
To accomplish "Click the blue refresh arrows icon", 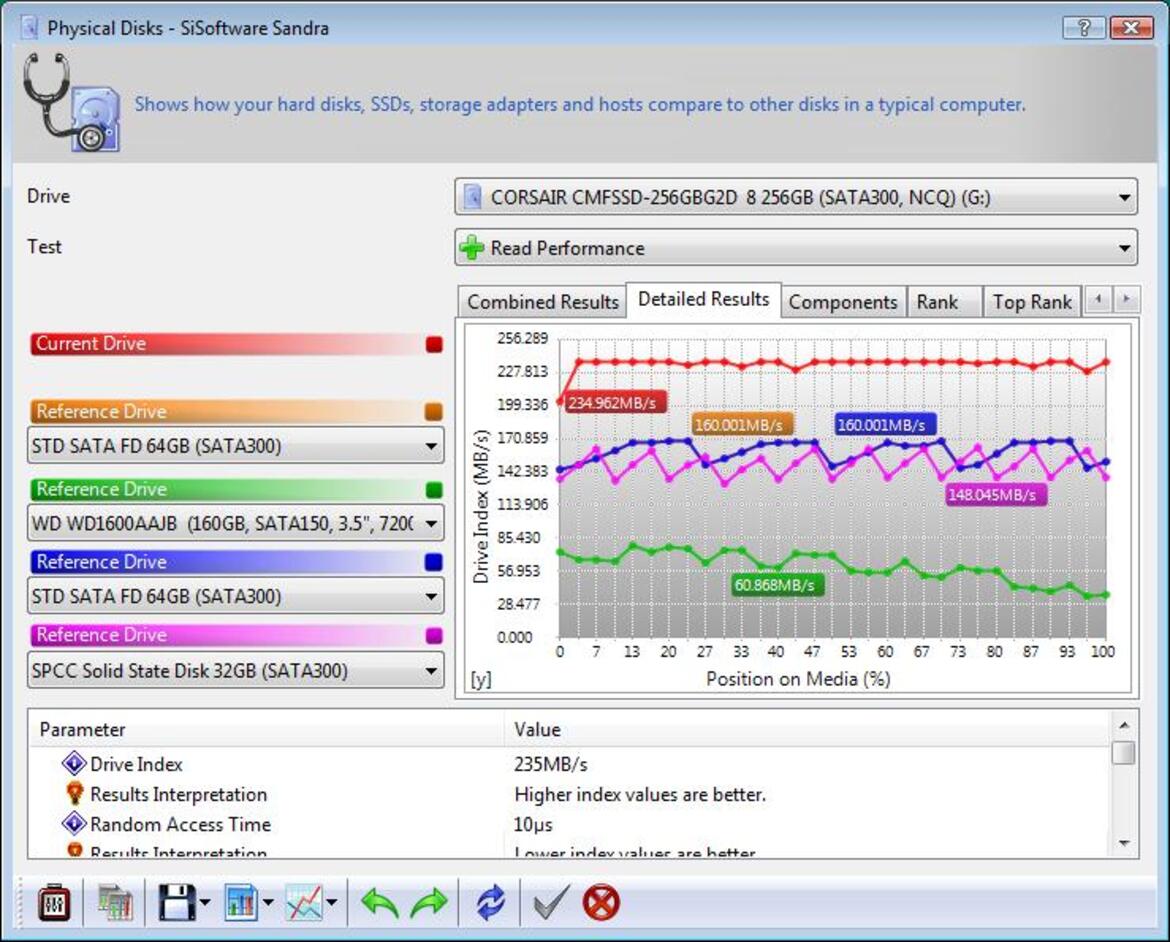I will tap(490, 903).
